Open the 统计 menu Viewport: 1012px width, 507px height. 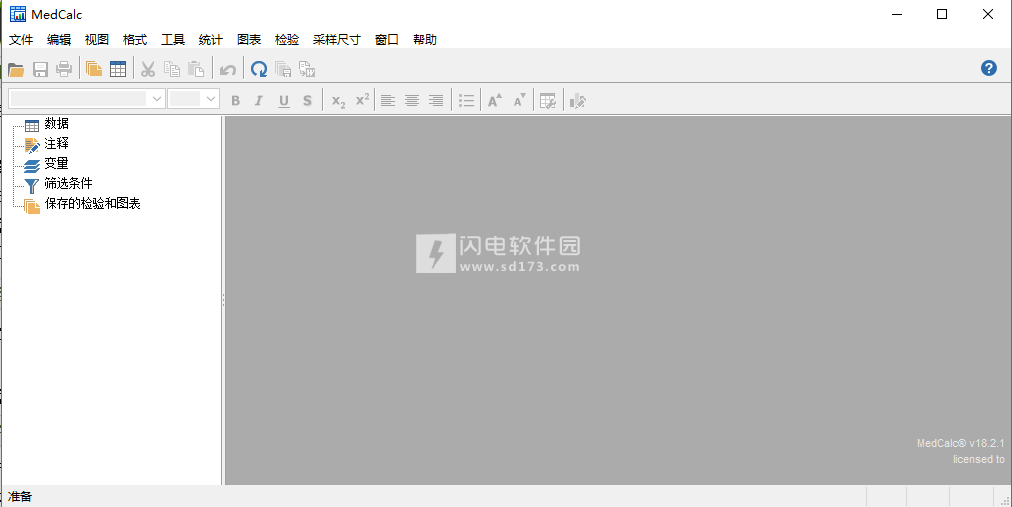tap(210, 39)
